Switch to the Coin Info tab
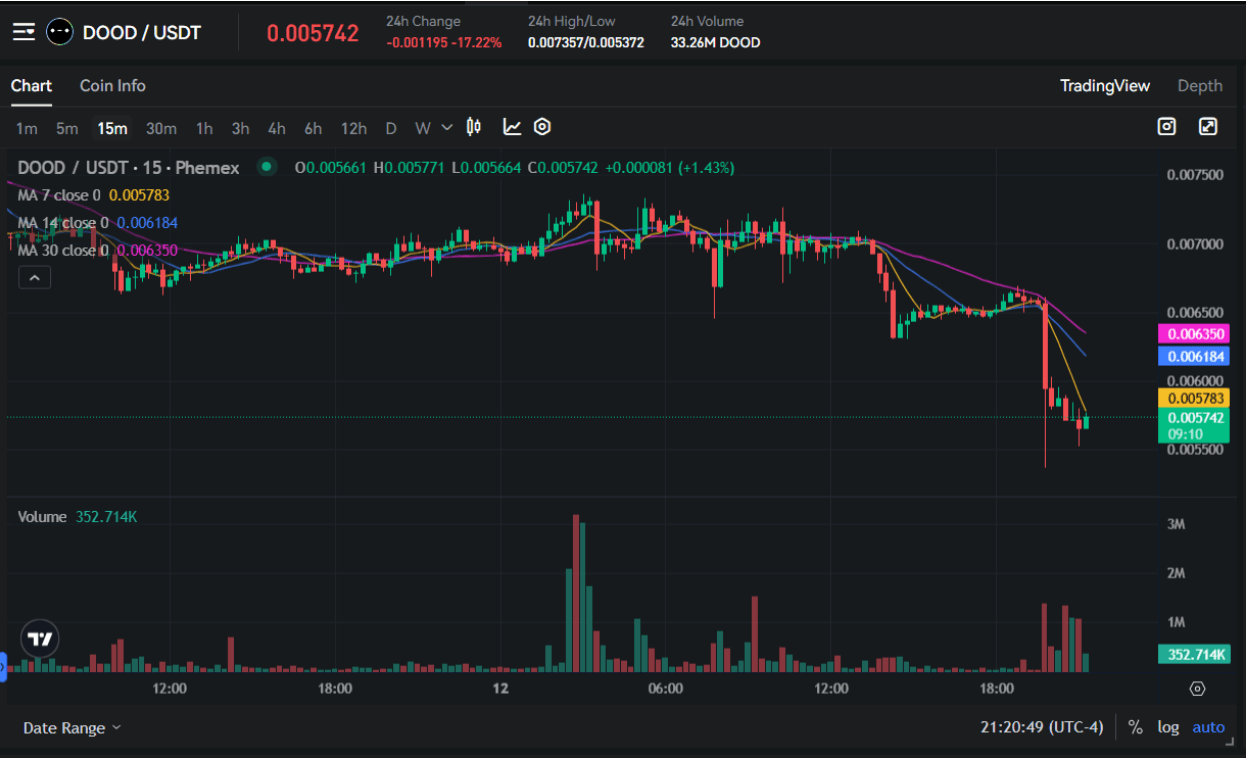The width and height of the screenshot is (1248, 758). (x=112, y=86)
